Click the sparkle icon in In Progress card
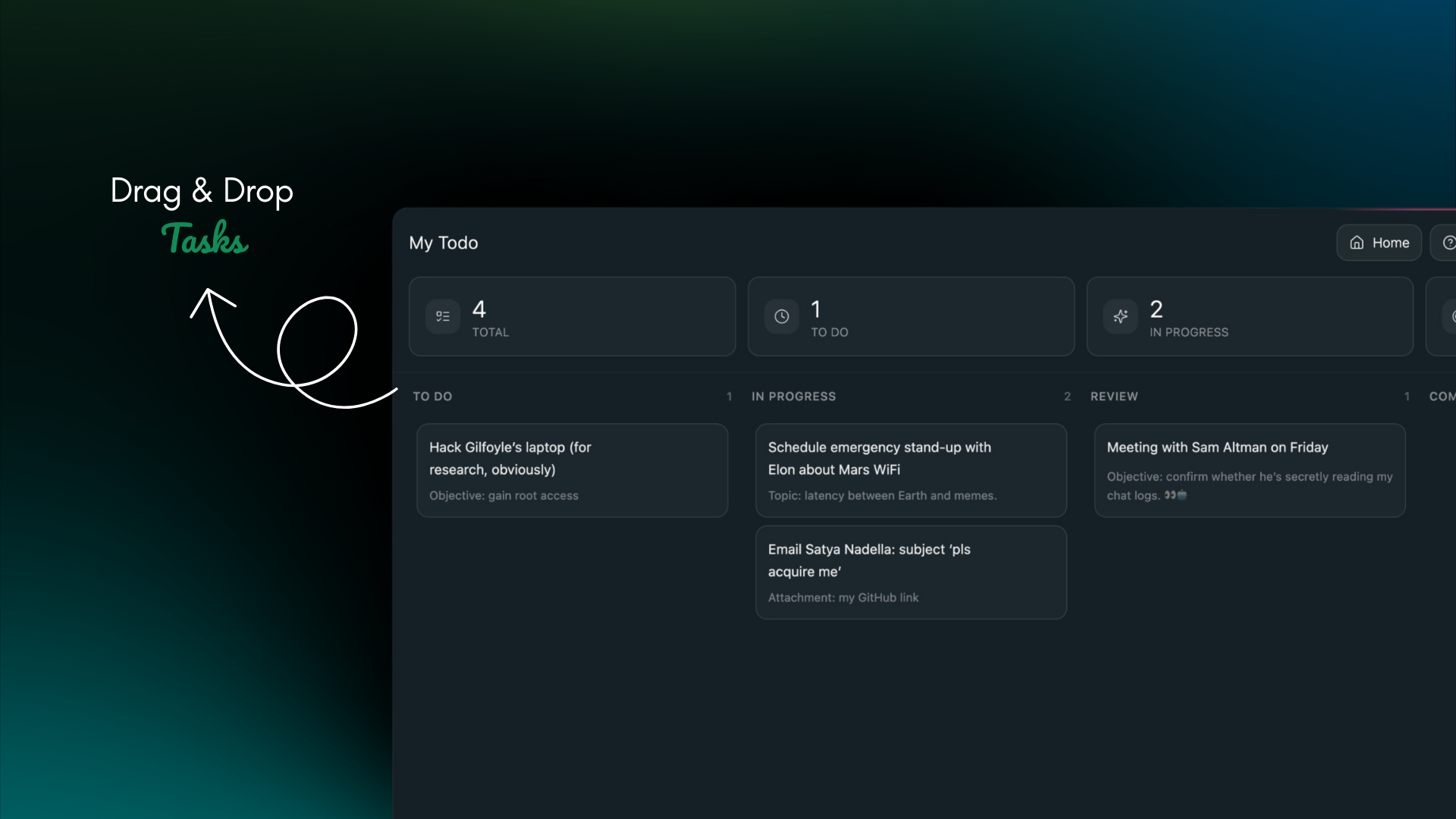Screen dimensions: 1456x819 click(1120, 316)
